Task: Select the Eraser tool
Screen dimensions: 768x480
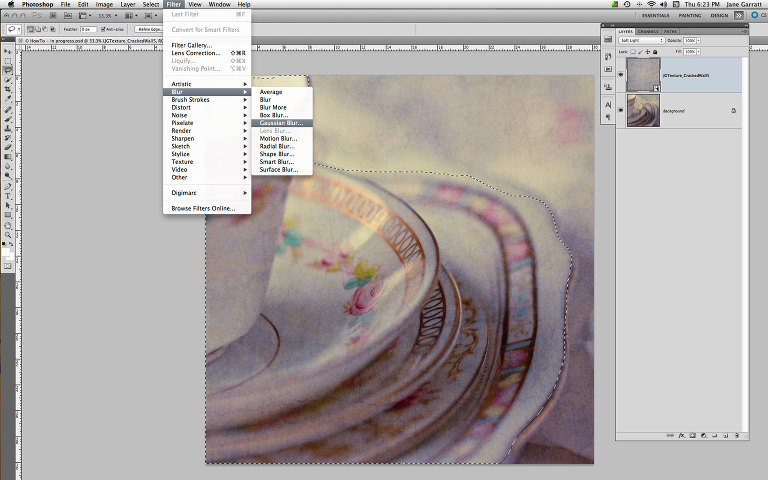Action: point(8,147)
